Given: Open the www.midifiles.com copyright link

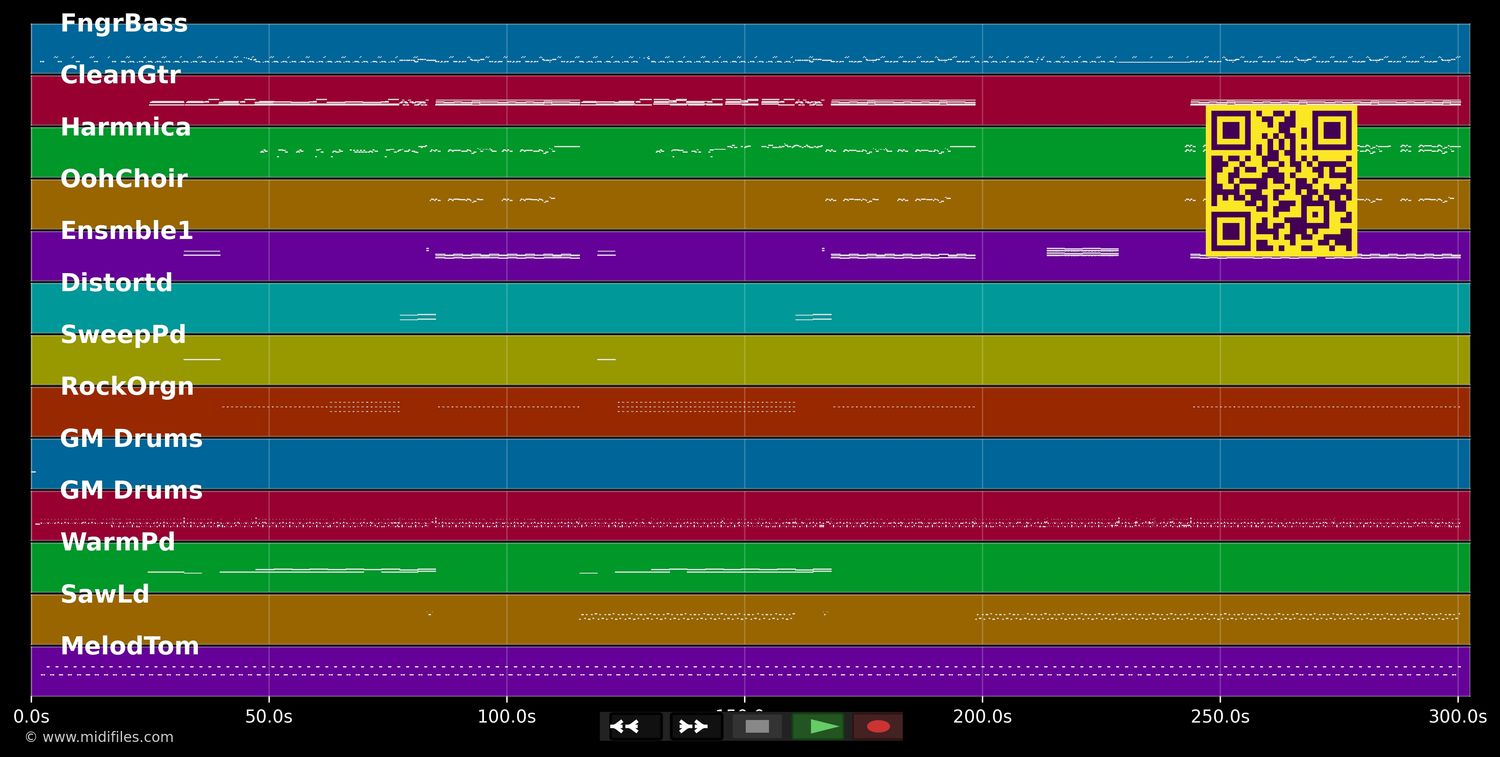Looking at the screenshot, I should click(x=99, y=738).
